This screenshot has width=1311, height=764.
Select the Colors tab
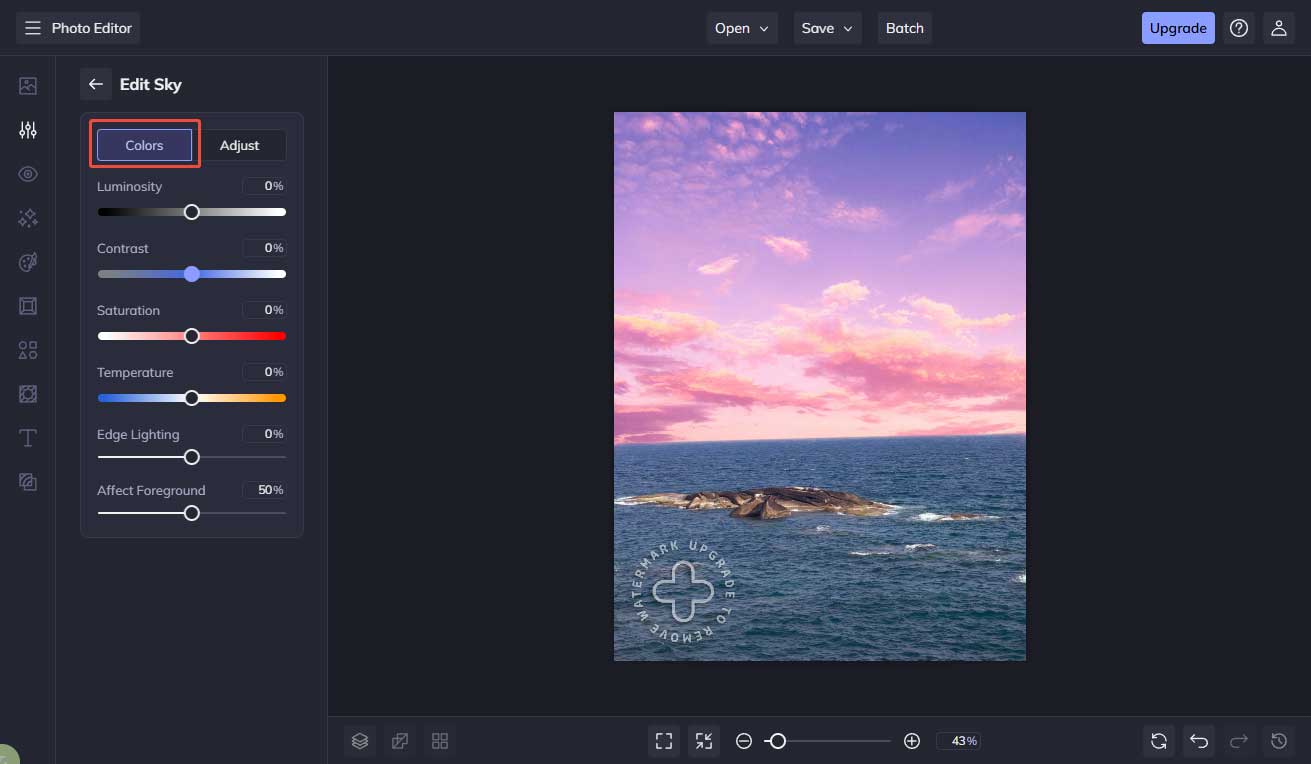[144, 145]
